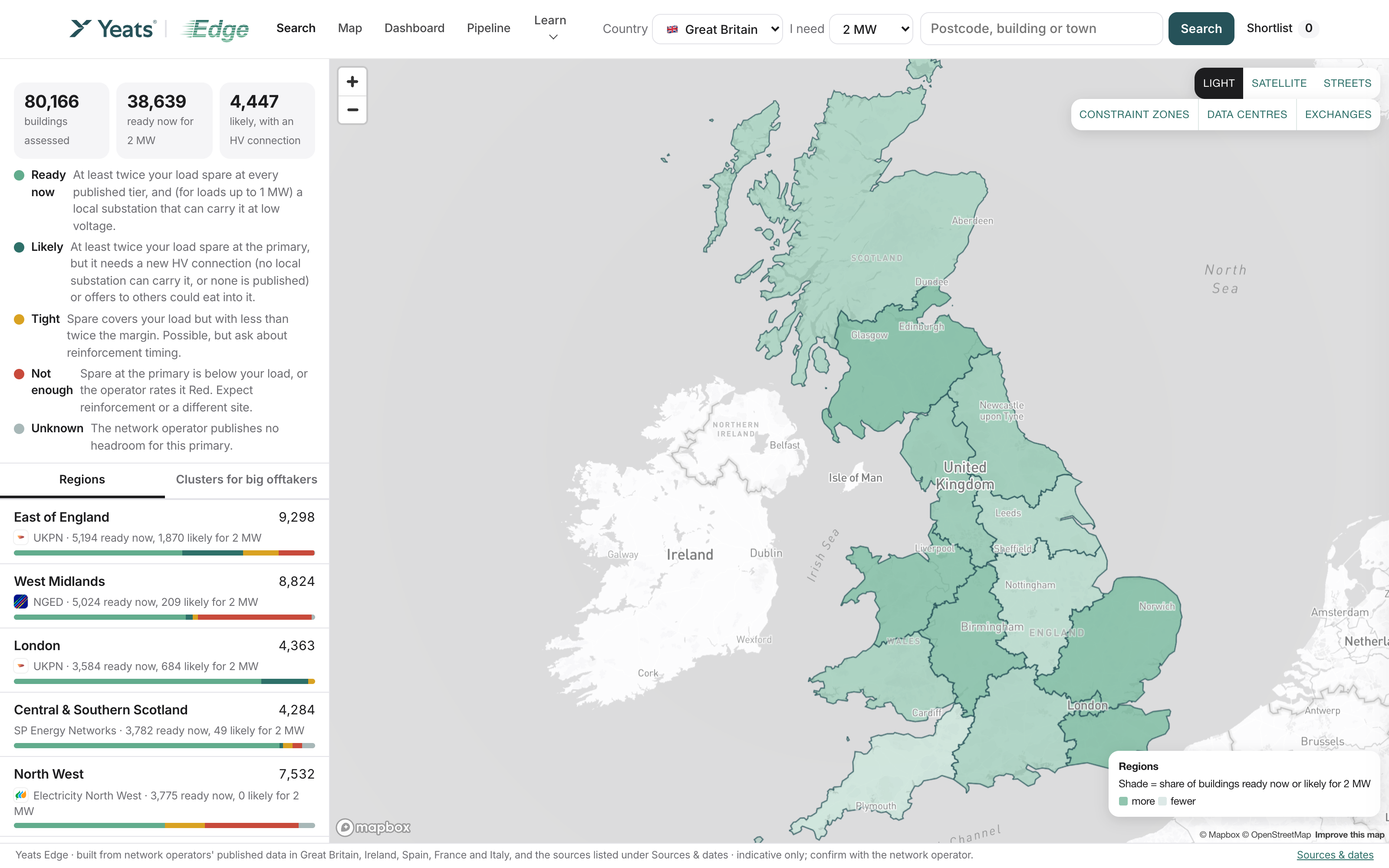Click UKPN logo in London row
1389x868 pixels.
21,666
